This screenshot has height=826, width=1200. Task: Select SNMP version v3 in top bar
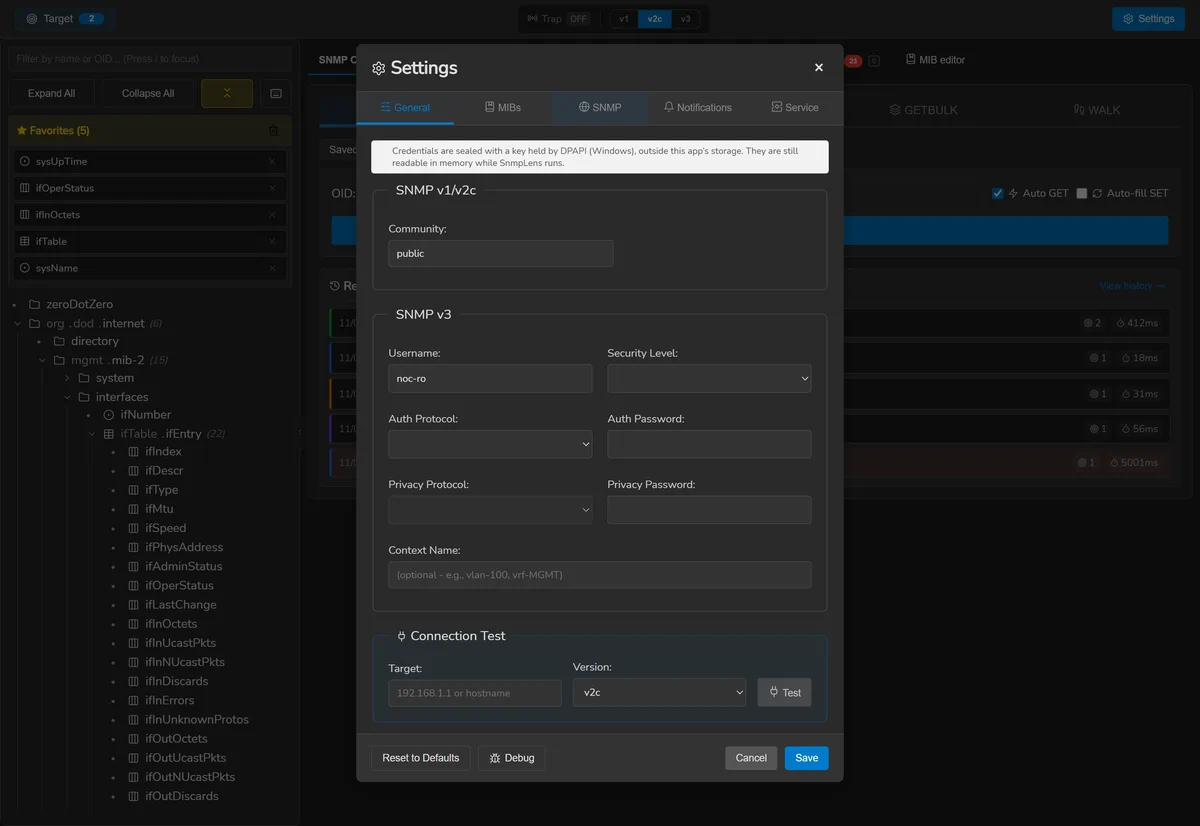coord(685,19)
